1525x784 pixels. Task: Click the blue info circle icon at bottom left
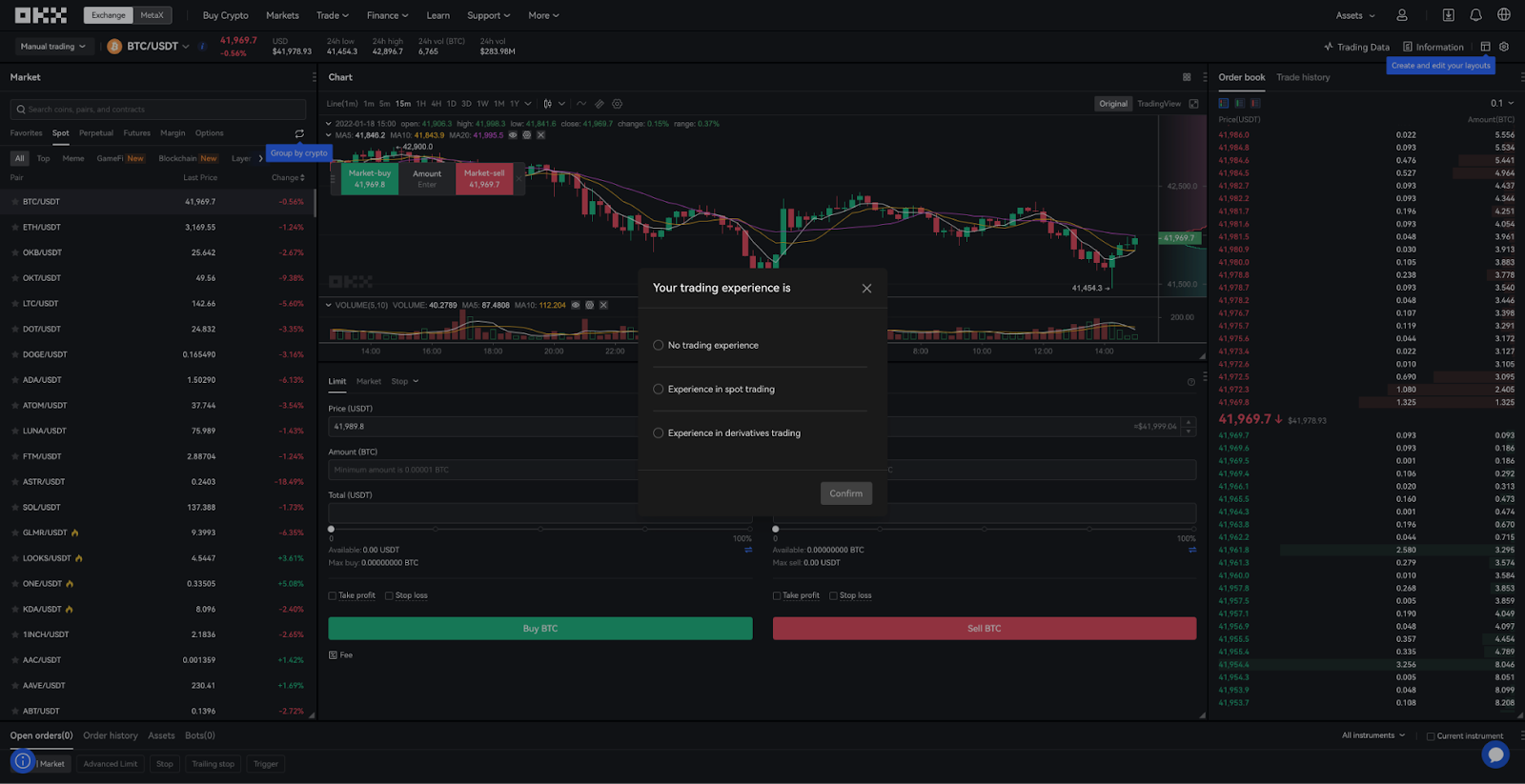(x=23, y=761)
